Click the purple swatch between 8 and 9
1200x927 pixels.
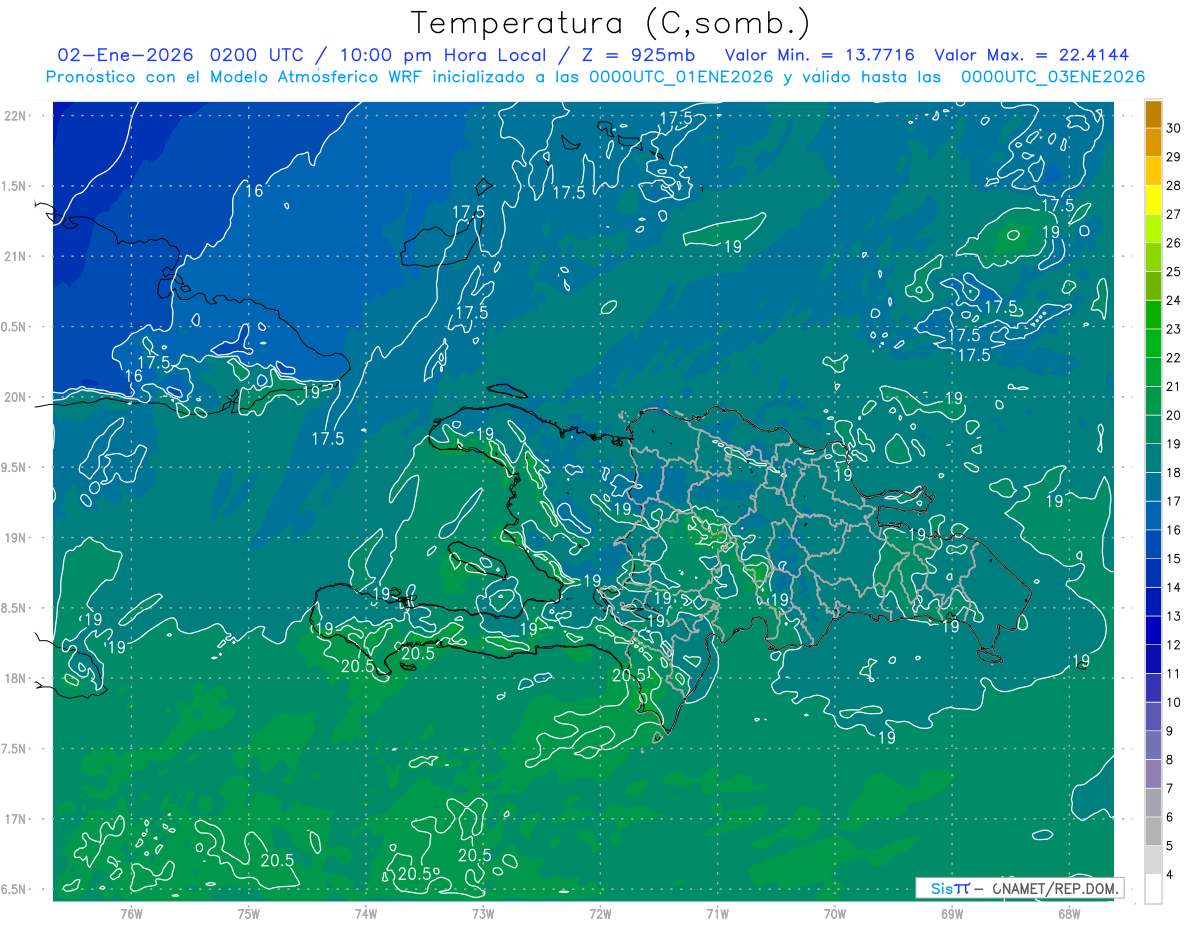(x=1153, y=745)
